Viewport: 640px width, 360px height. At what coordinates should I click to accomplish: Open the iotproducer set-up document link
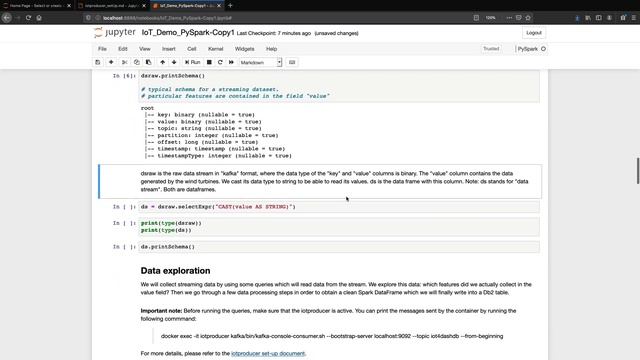(268, 353)
